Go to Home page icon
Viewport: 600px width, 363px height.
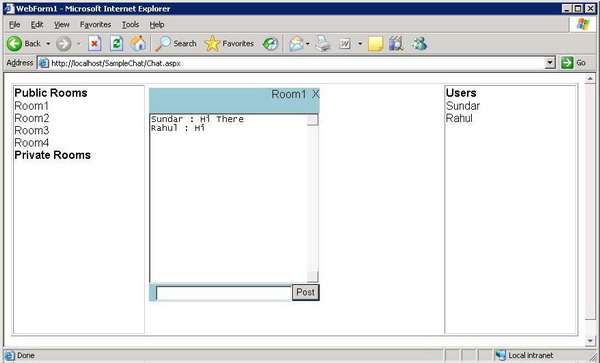(x=138, y=44)
